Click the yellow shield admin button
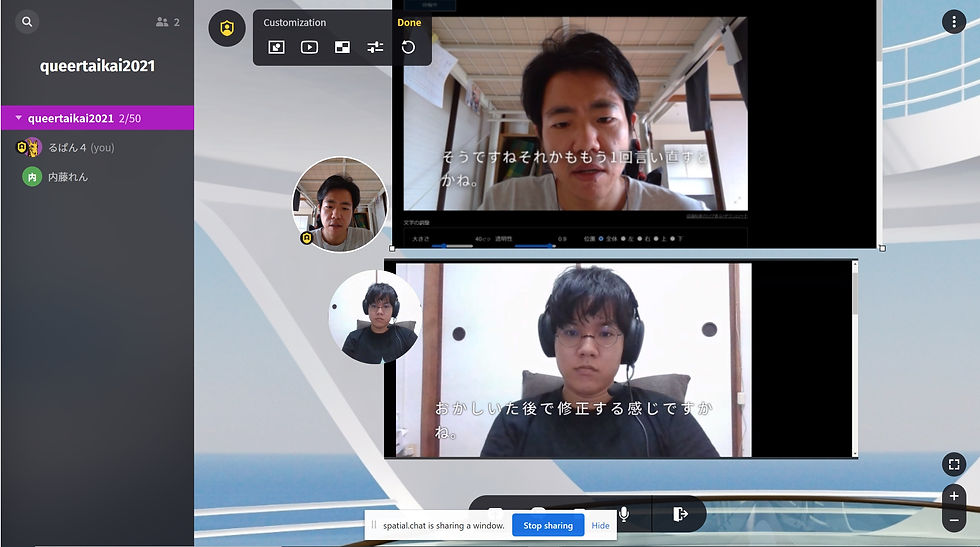 point(226,28)
